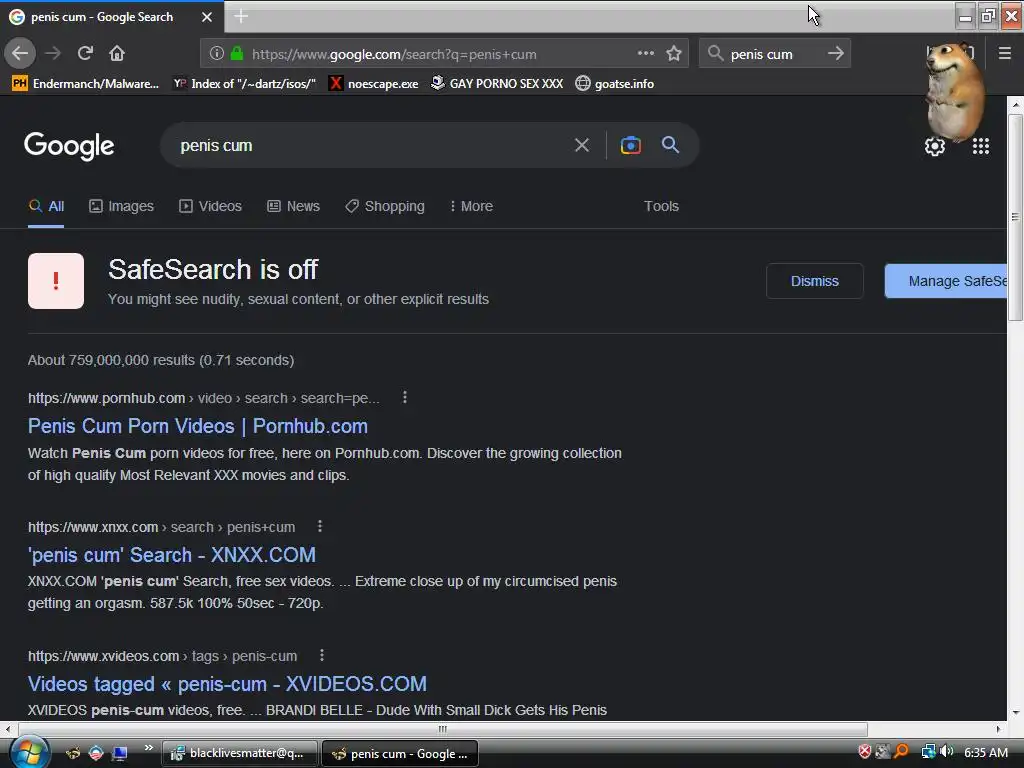This screenshot has height=768, width=1024.
Task: Open the Endermanch/Malware bookmark
Action: 86,84
